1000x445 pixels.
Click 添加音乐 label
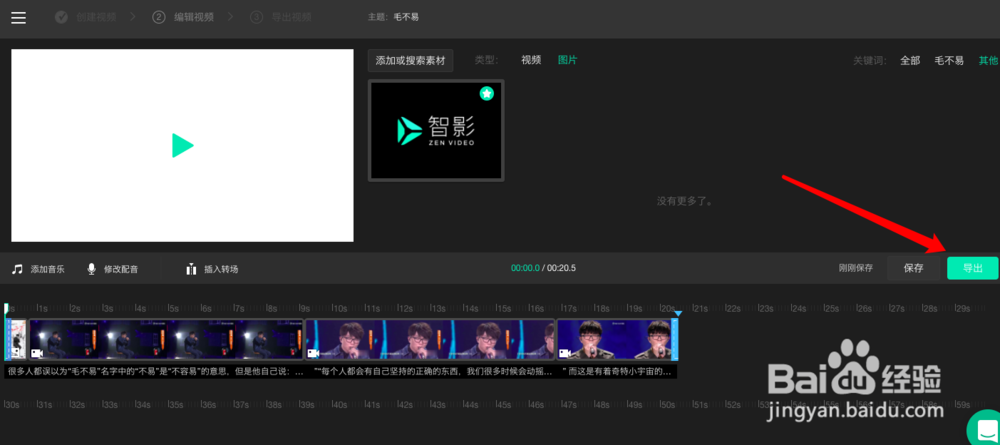[x=48, y=269]
